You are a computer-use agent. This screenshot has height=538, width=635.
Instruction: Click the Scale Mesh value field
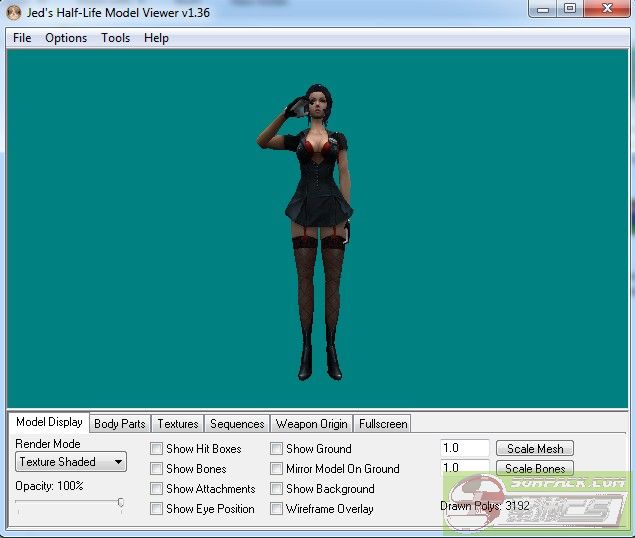465,448
